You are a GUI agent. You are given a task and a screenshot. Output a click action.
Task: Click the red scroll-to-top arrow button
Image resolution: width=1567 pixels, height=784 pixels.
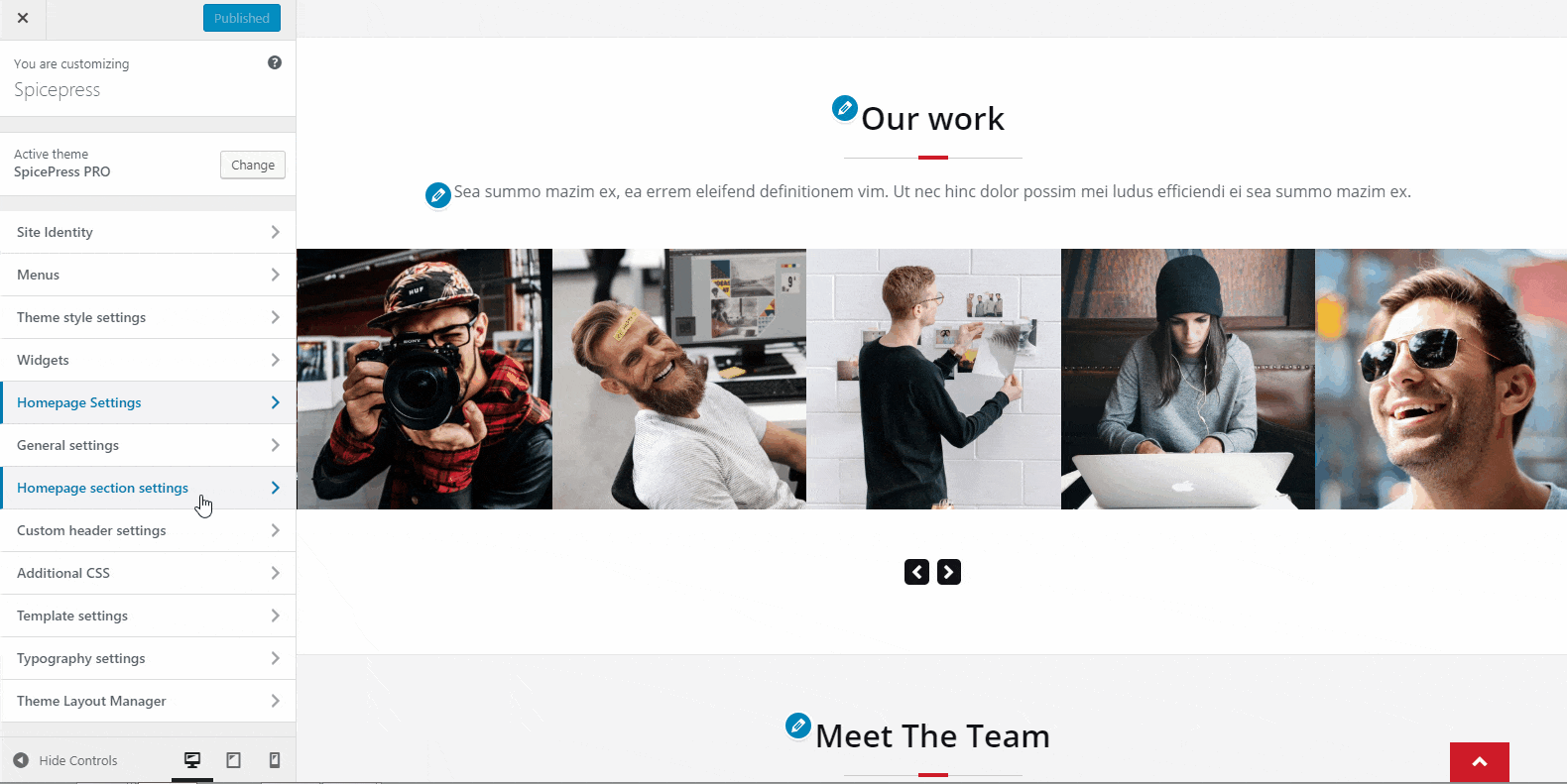pyautogui.click(x=1479, y=762)
